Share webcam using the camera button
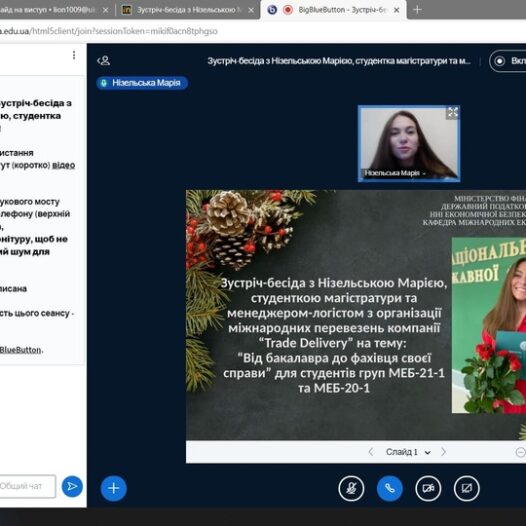 click(x=428, y=488)
